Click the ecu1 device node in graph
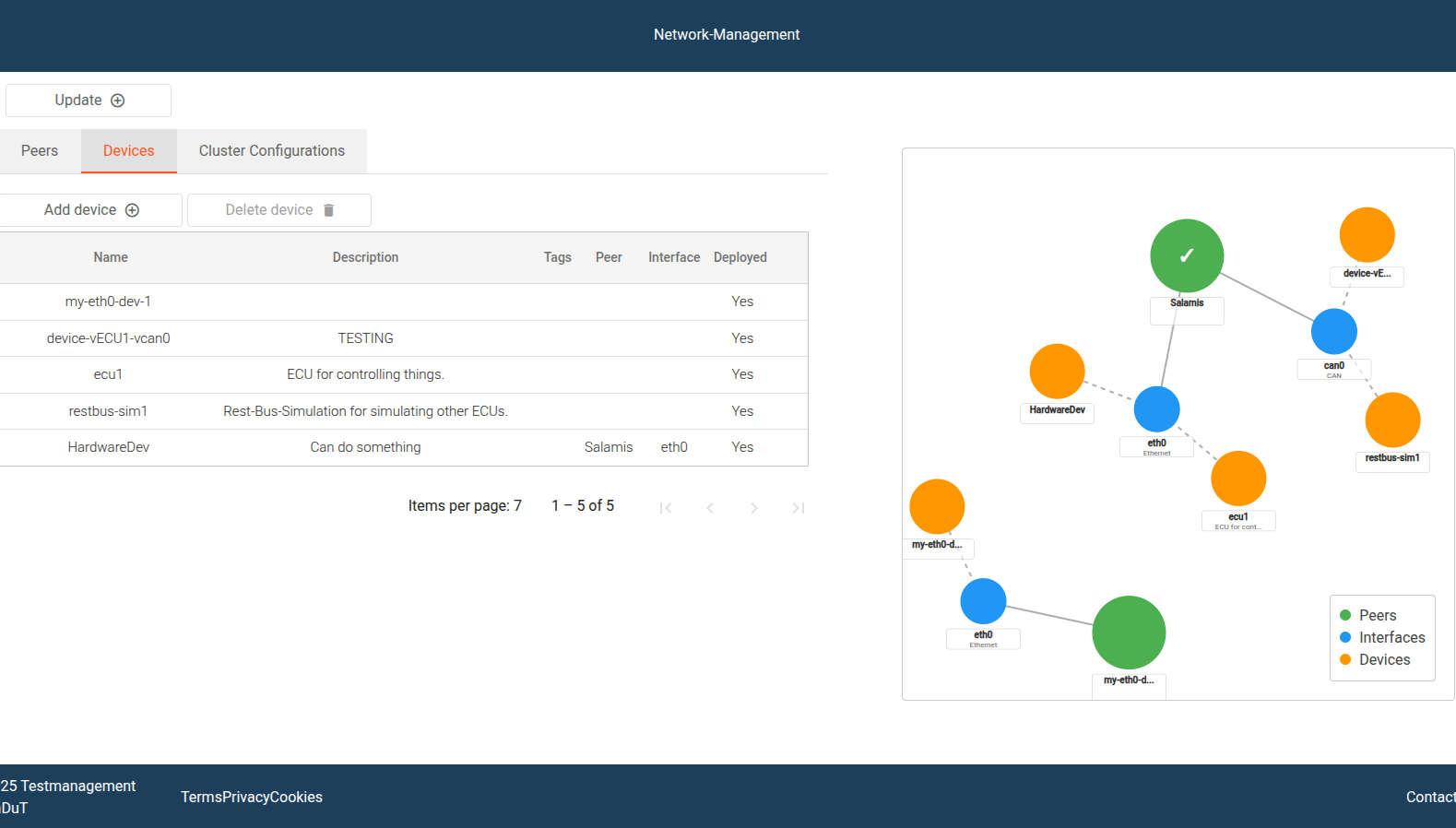Viewport: 1456px width, 828px height. [x=1237, y=479]
